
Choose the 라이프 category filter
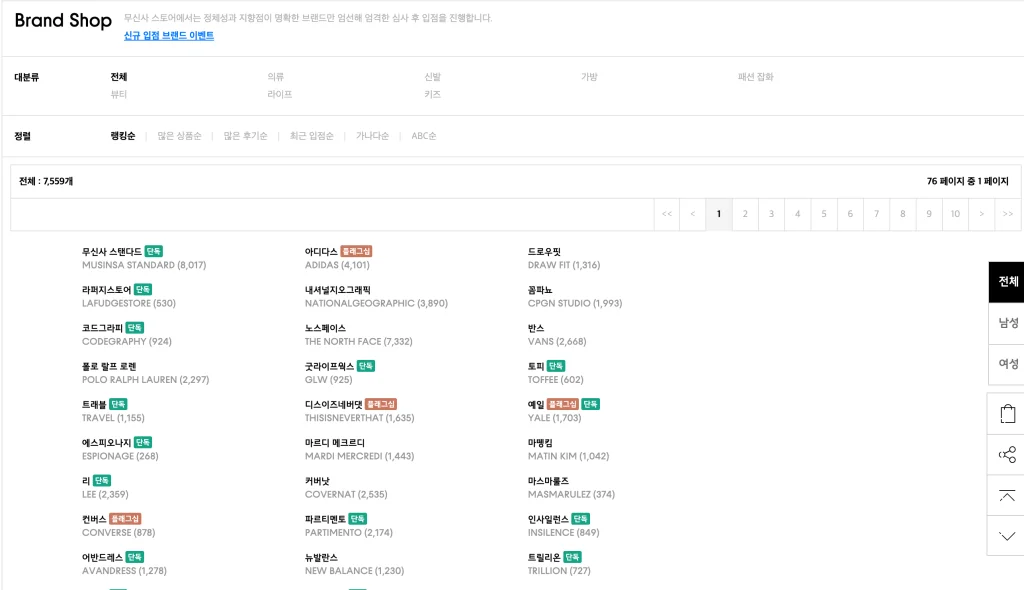(x=280, y=94)
